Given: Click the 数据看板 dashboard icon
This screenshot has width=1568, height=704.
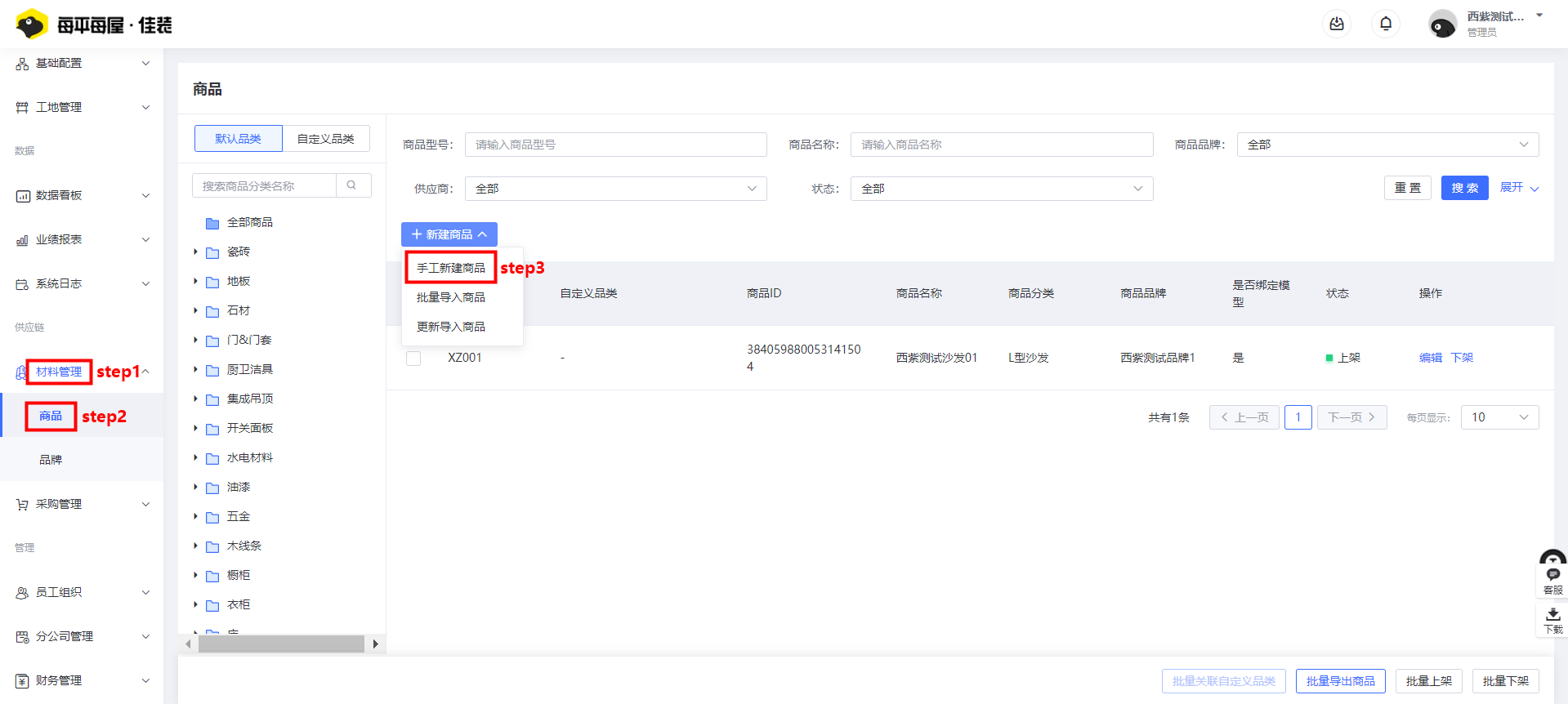Looking at the screenshot, I should (22, 196).
